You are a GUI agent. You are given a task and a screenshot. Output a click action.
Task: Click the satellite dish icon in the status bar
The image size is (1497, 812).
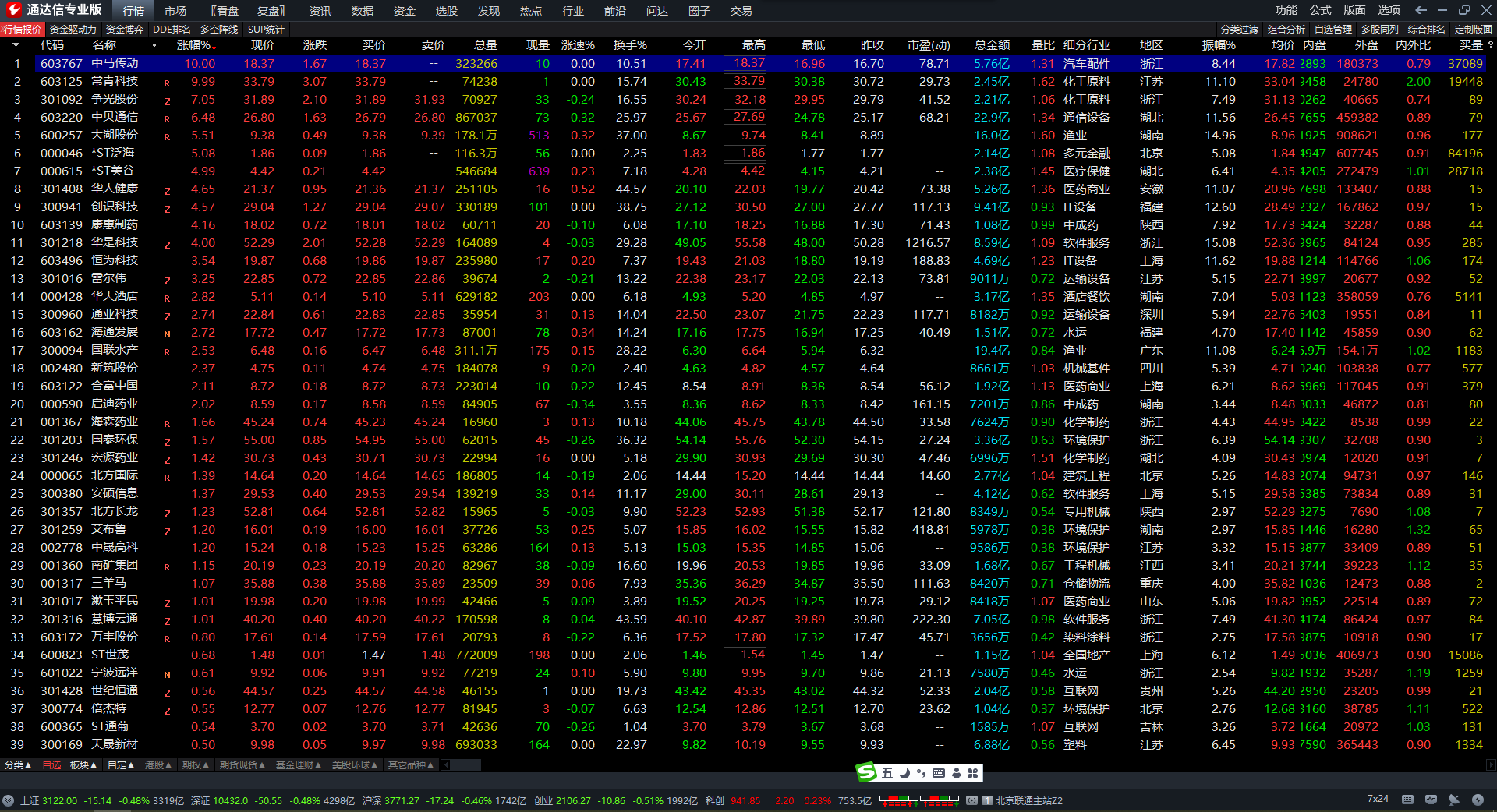click(x=1454, y=800)
